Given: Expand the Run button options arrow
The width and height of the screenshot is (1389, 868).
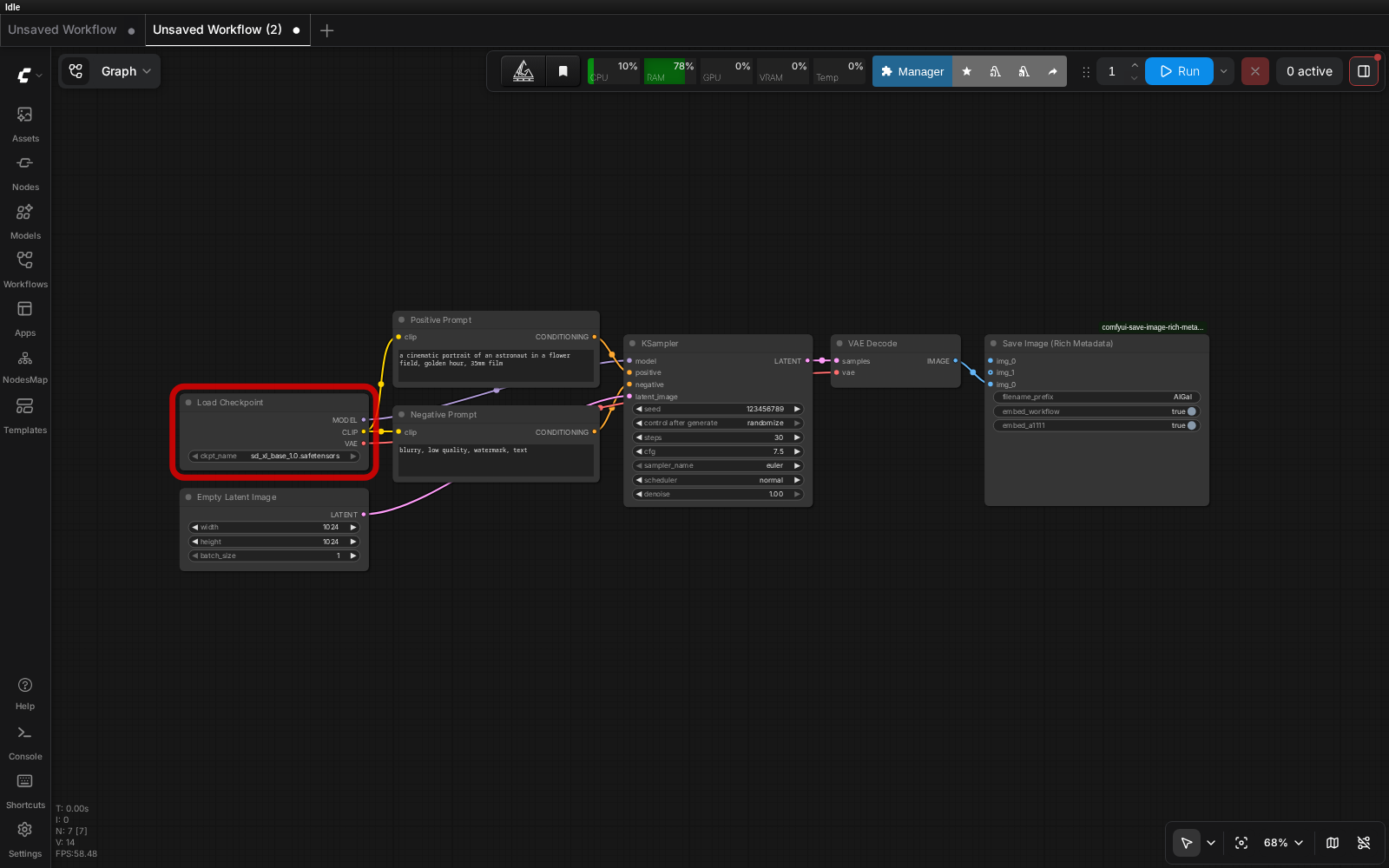Looking at the screenshot, I should (1223, 71).
